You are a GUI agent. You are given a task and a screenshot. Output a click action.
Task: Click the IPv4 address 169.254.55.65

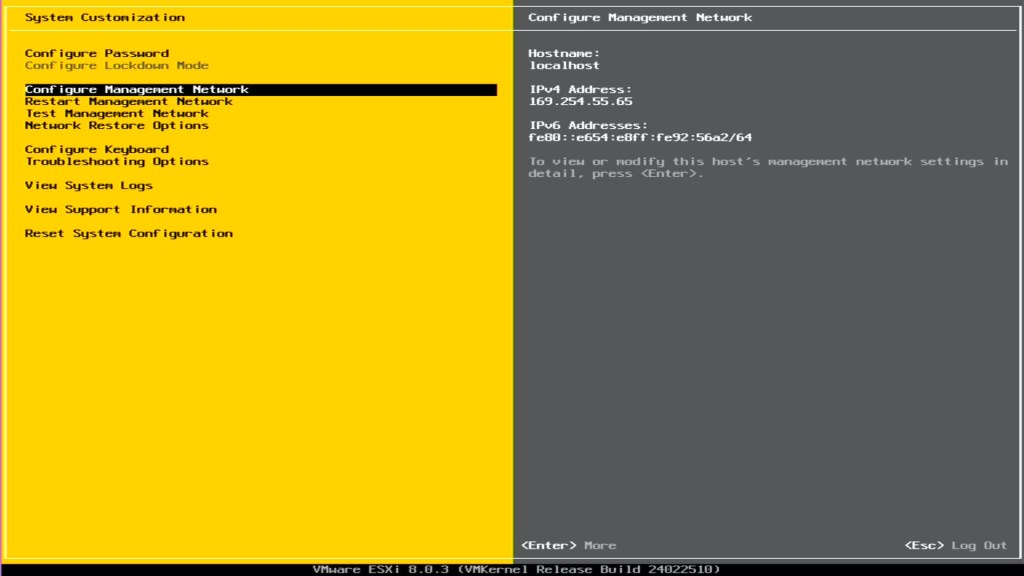point(580,102)
